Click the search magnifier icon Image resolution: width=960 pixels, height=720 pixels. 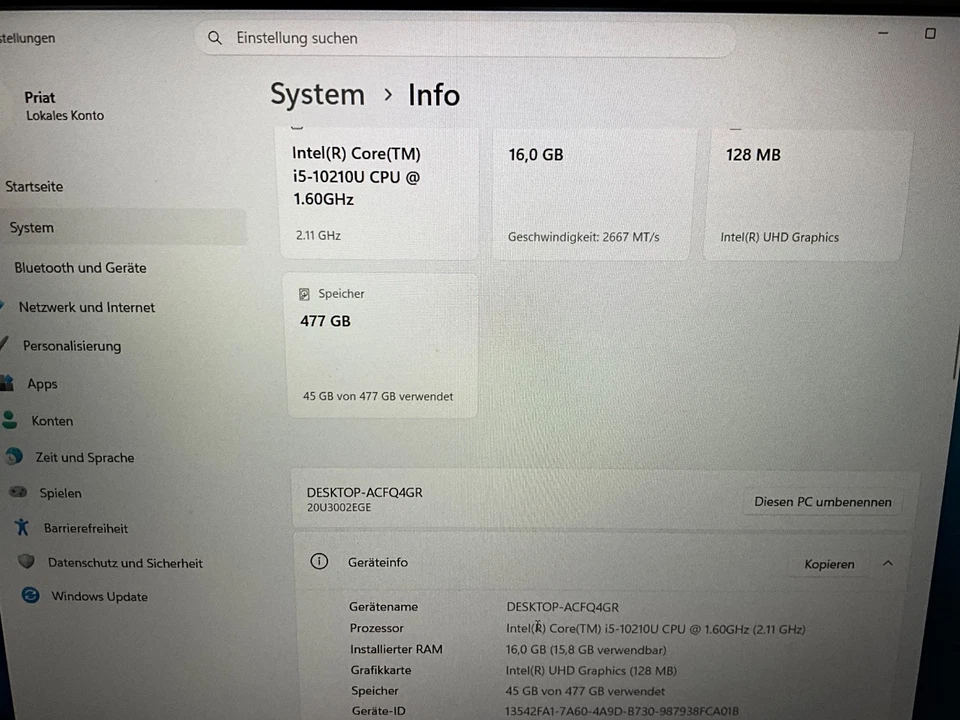(x=215, y=38)
